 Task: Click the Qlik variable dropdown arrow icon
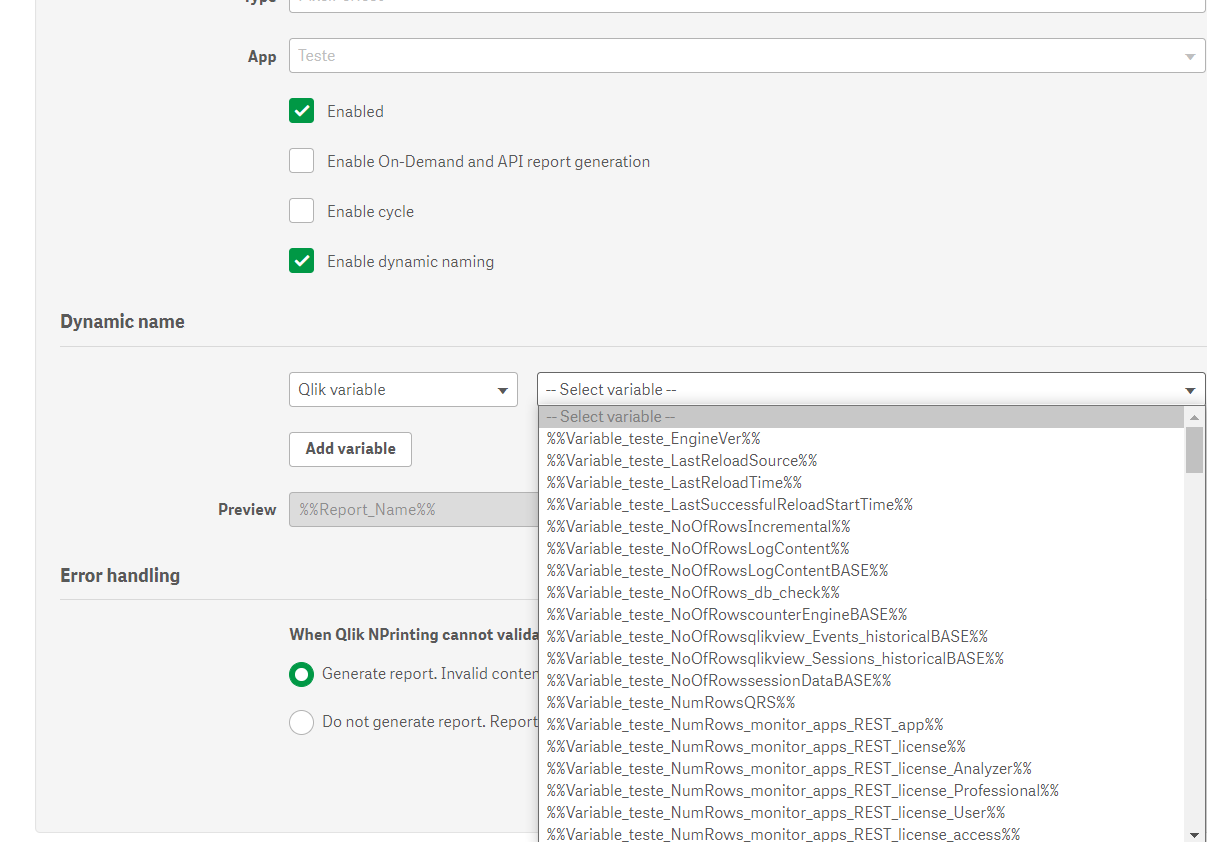[x=504, y=389]
